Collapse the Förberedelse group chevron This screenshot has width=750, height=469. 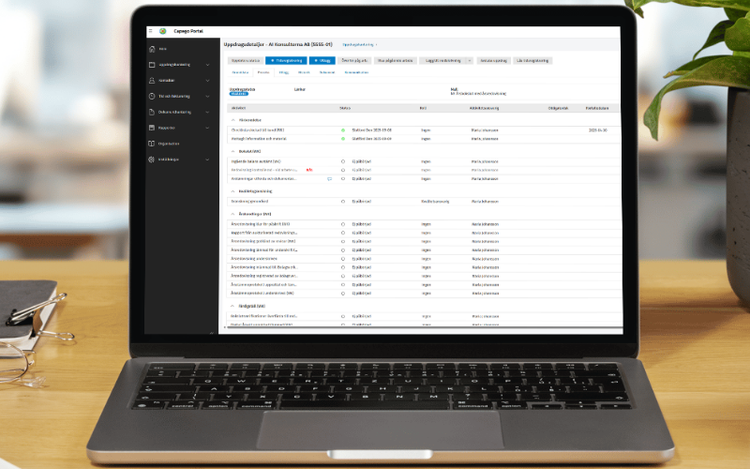coord(233,119)
